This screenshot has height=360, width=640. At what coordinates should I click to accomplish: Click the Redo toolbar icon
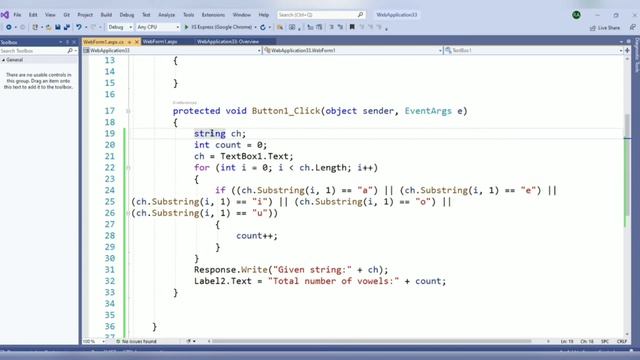93,27
